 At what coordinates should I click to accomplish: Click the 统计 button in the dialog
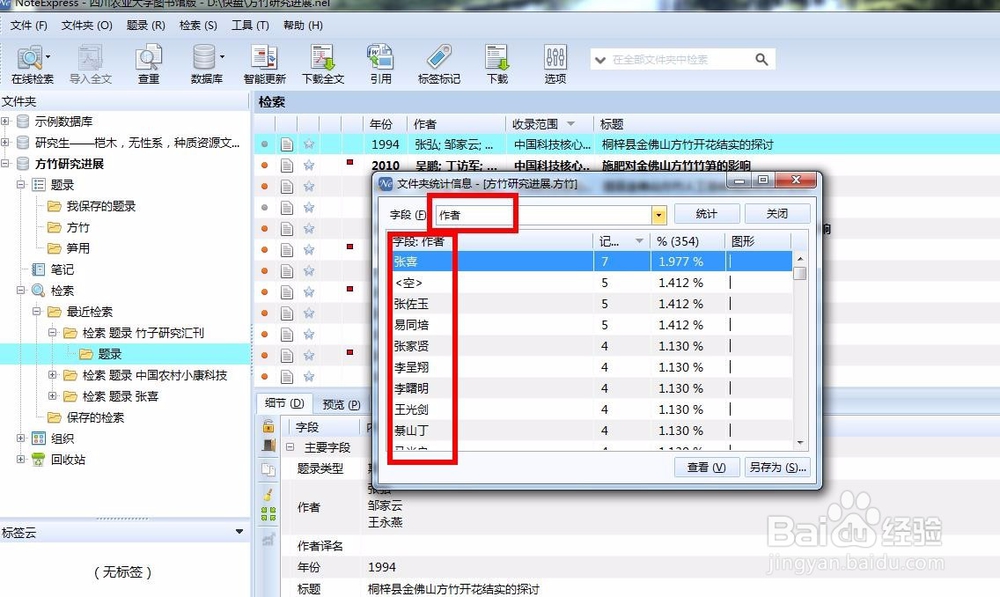point(706,214)
